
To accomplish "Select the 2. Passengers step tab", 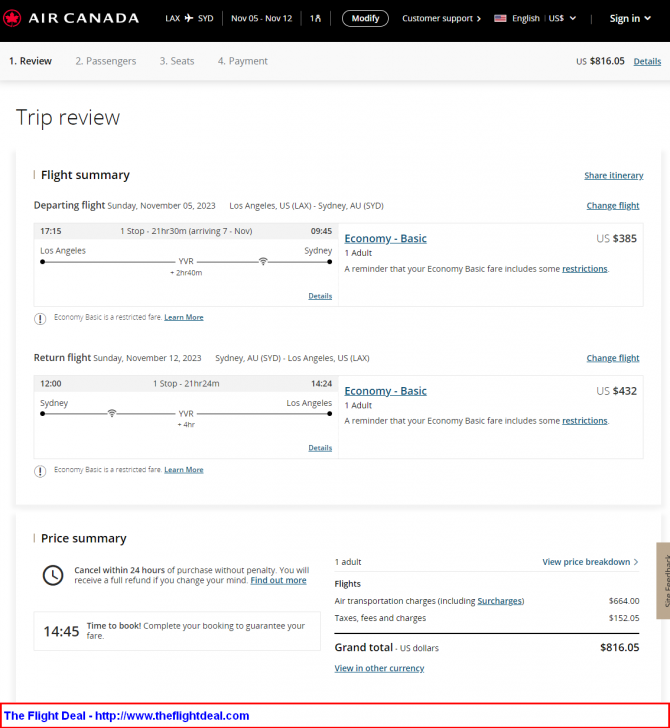I will tap(106, 61).
